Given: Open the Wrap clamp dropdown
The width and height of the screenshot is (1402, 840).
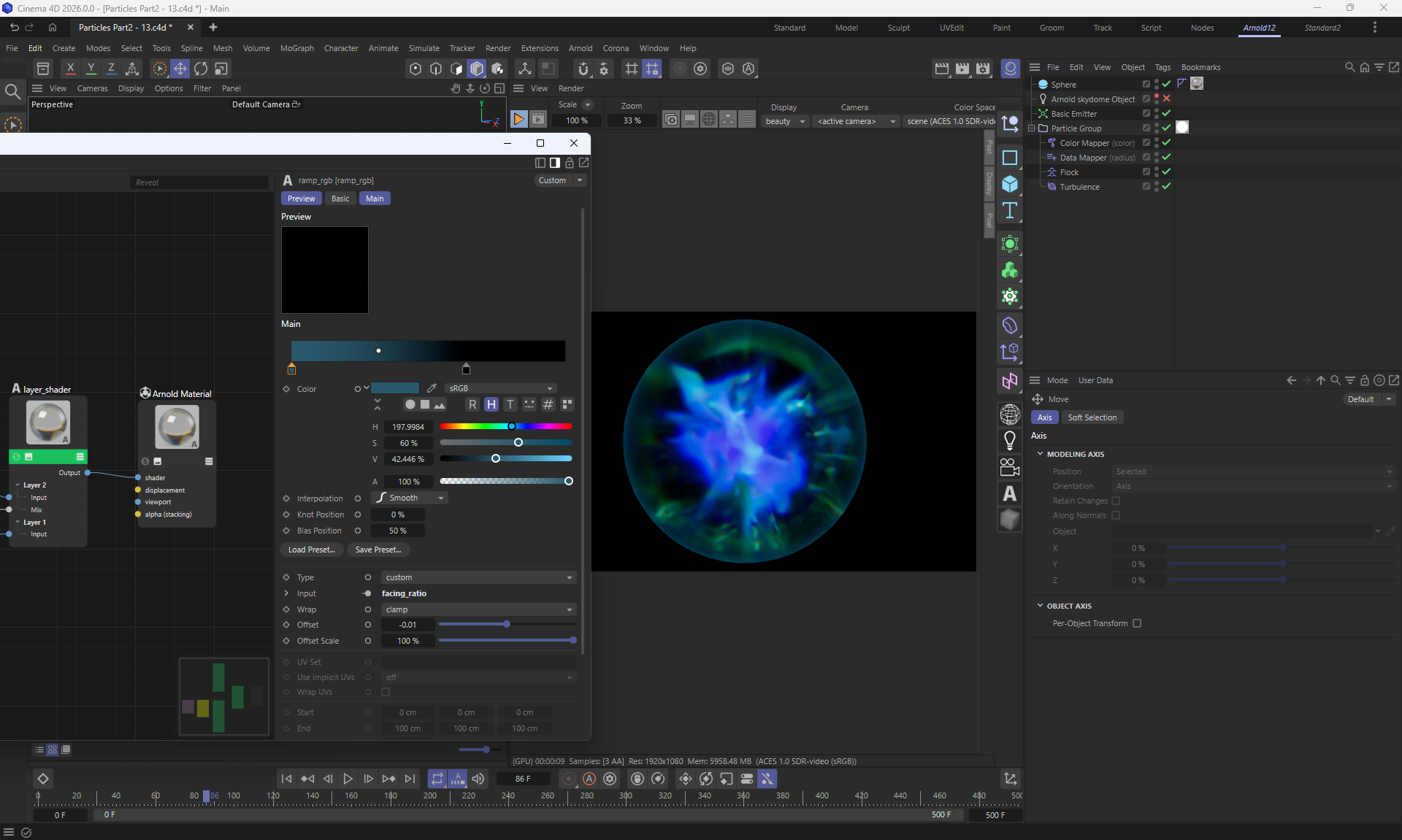Looking at the screenshot, I should coord(478,609).
